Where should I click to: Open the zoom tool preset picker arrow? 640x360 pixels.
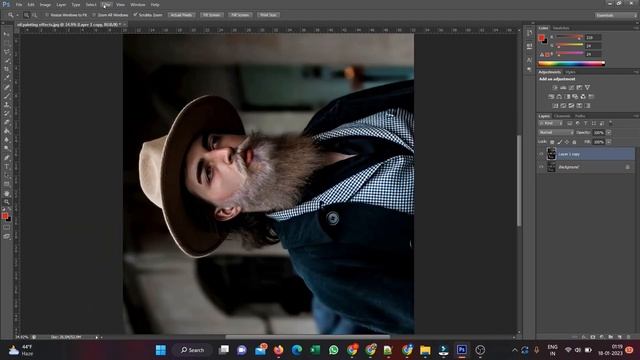click(18, 15)
